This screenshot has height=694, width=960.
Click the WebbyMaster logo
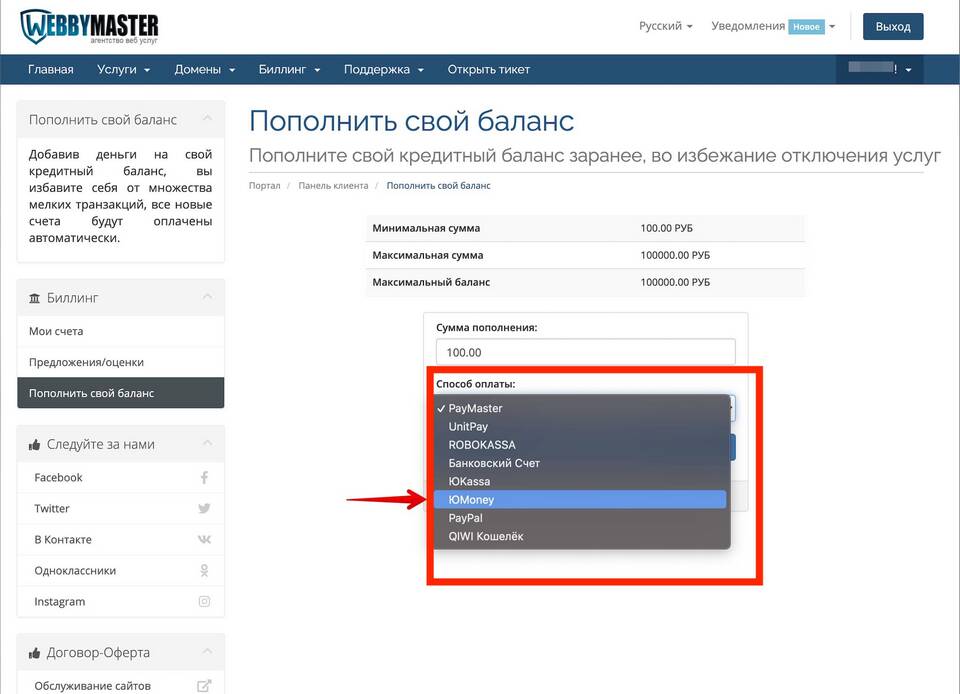(89, 27)
